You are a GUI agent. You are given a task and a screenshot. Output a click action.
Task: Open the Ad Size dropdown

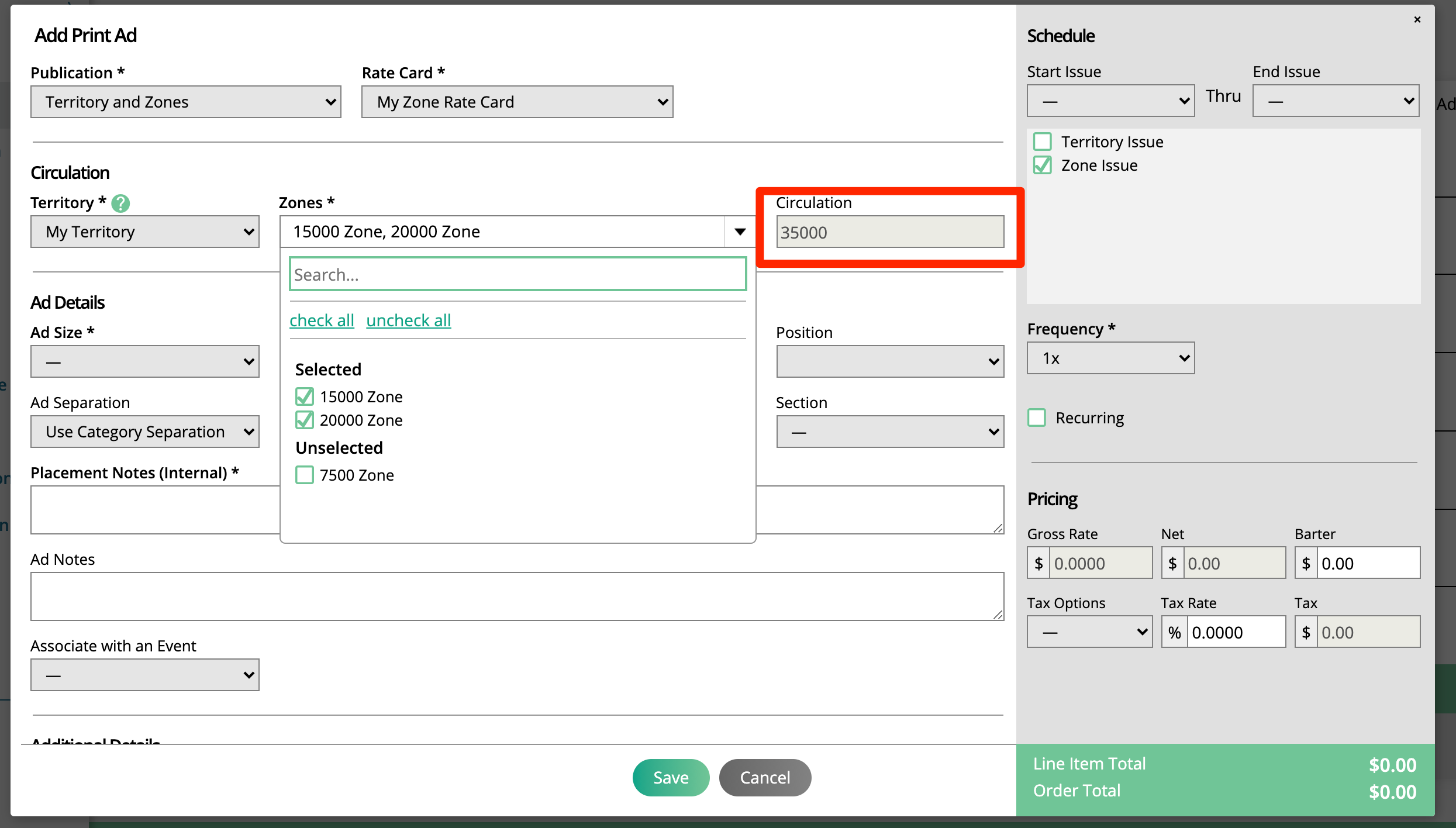pyautogui.click(x=144, y=361)
